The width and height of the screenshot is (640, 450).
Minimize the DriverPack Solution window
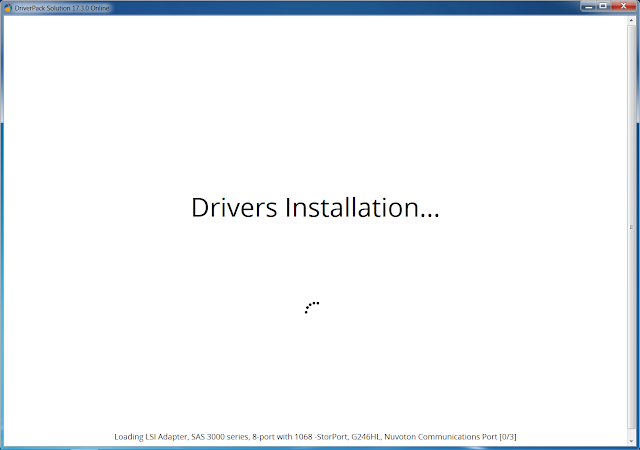point(589,6)
